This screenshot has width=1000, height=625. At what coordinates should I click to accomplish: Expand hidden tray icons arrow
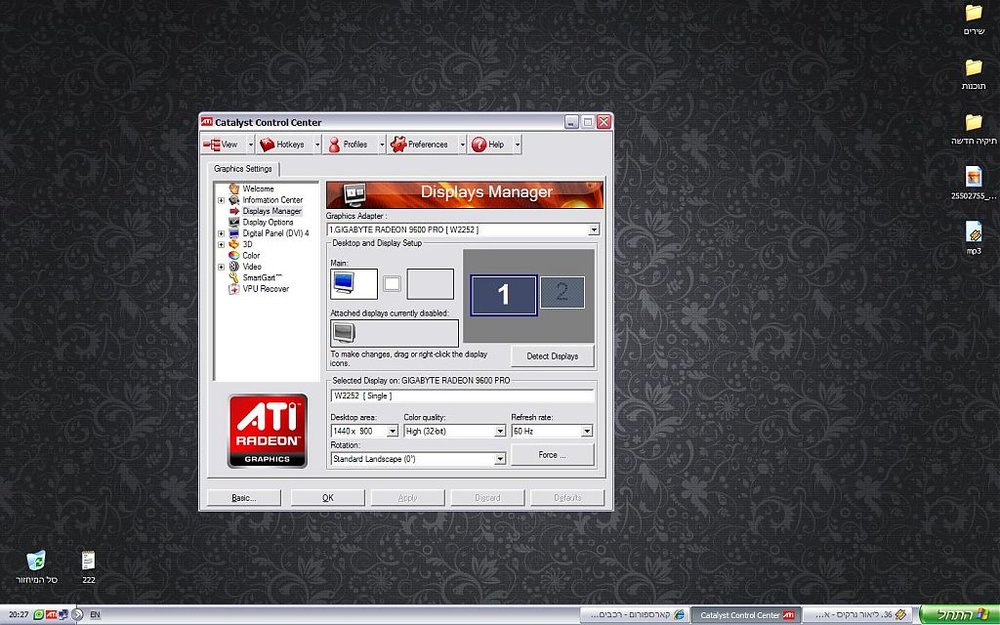click(77, 615)
